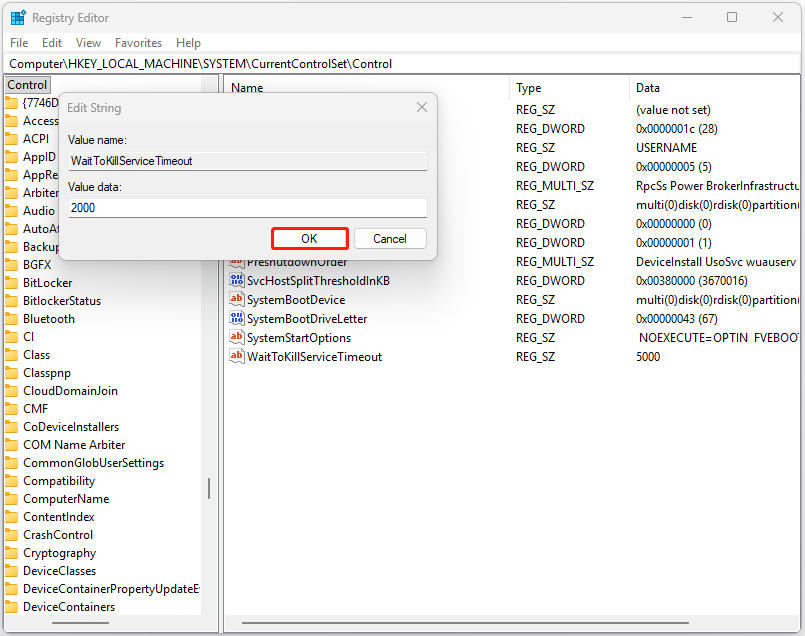Image resolution: width=805 pixels, height=636 pixels.
Task: Select the AppID key in tree
Action: click(x=39, y=157)
